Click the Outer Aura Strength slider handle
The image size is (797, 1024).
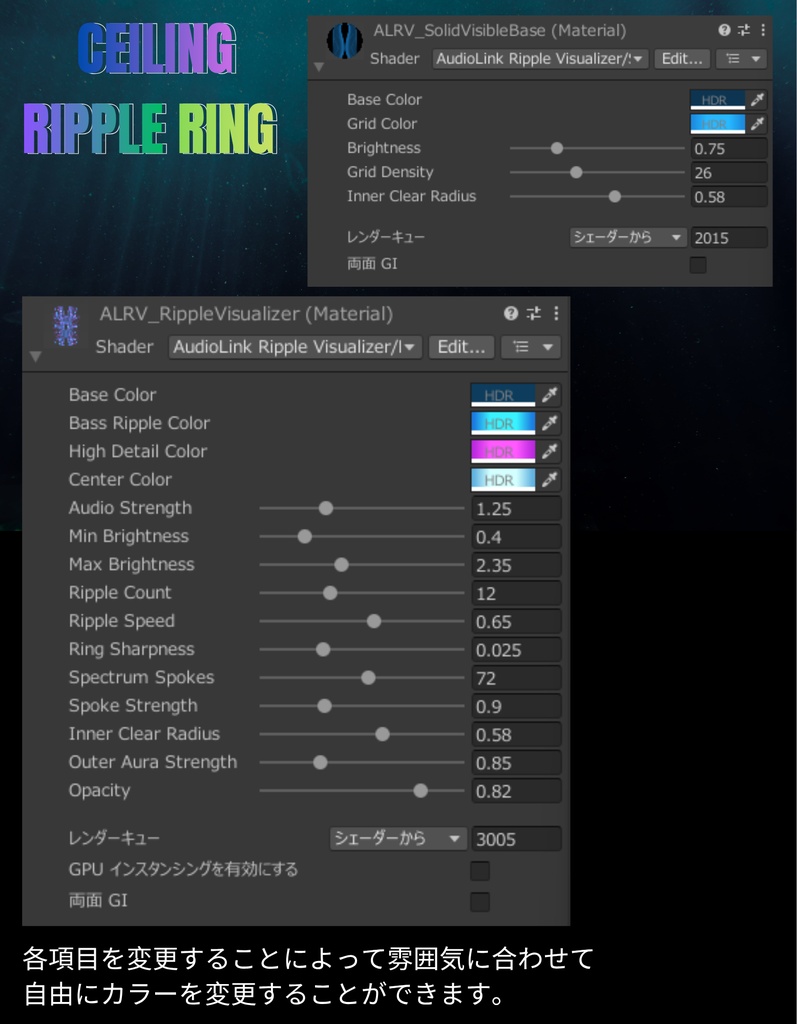(x=320, y=762)
